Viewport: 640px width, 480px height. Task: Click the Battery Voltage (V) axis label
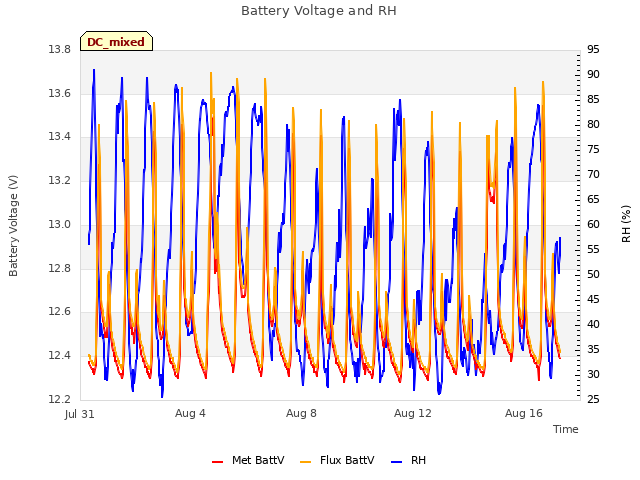point(13,226)
